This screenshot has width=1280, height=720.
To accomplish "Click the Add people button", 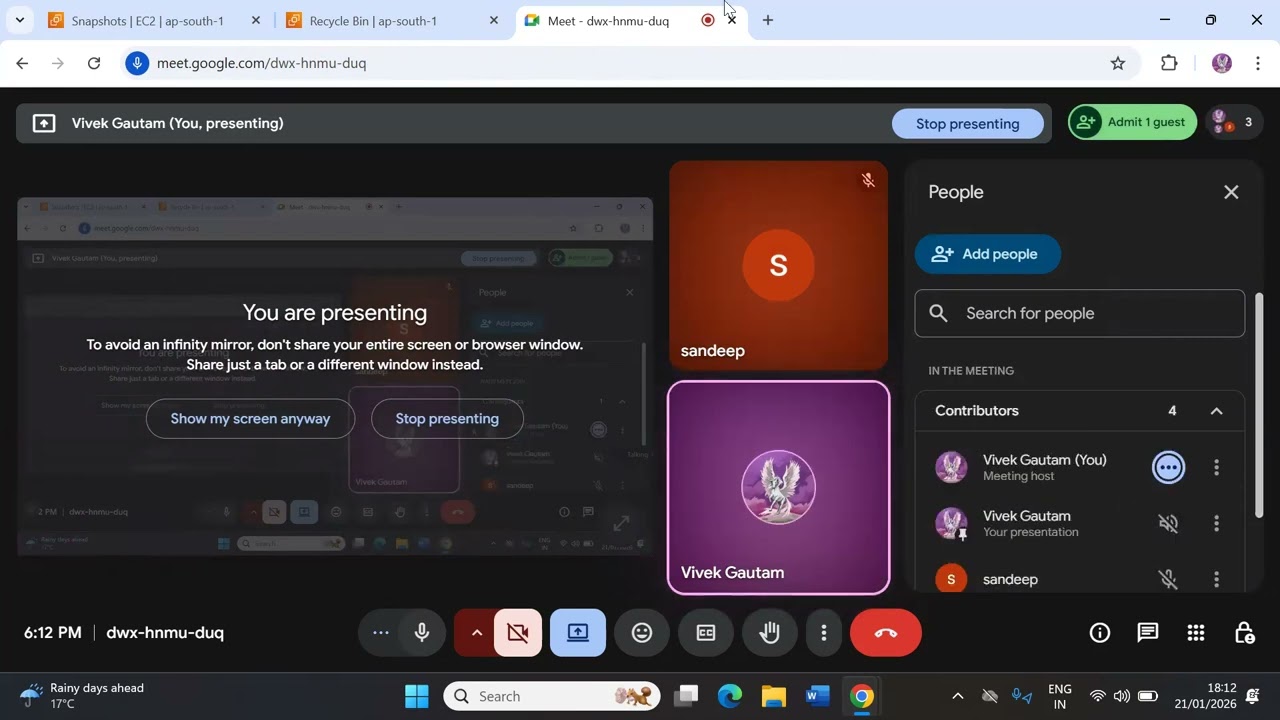I will [x=987, y=254].
